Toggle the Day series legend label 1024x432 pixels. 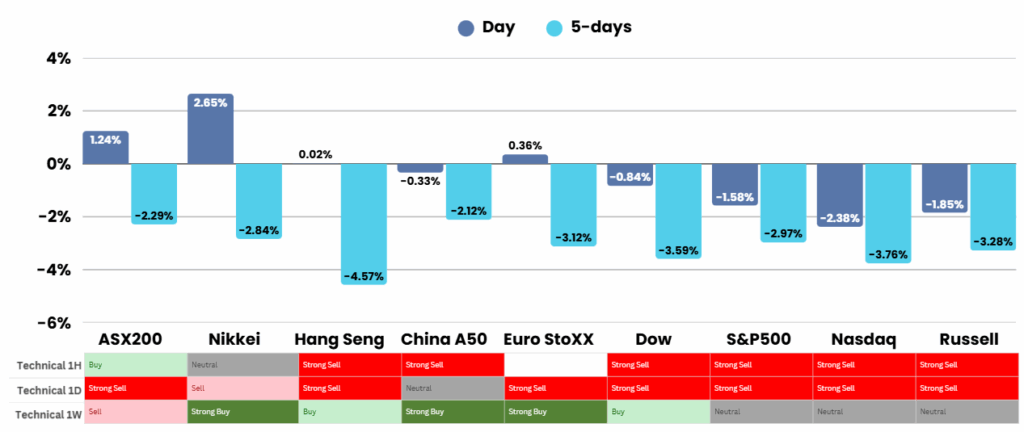(x=498, y=27)
